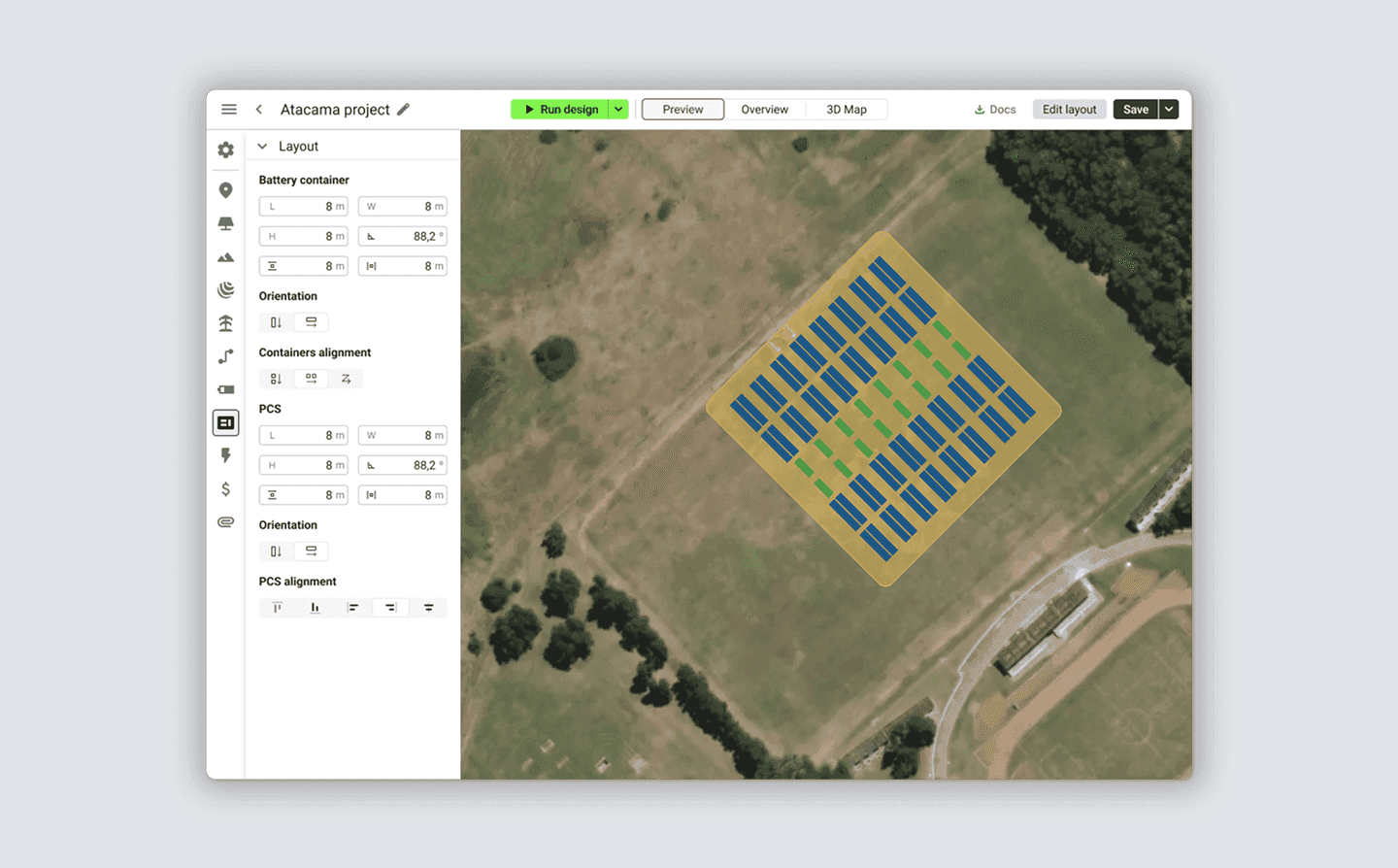Viewport: 1398px width, 868px height.
Task: Edit PCS horizontal spacing field
Action: [x=402, y=495]
